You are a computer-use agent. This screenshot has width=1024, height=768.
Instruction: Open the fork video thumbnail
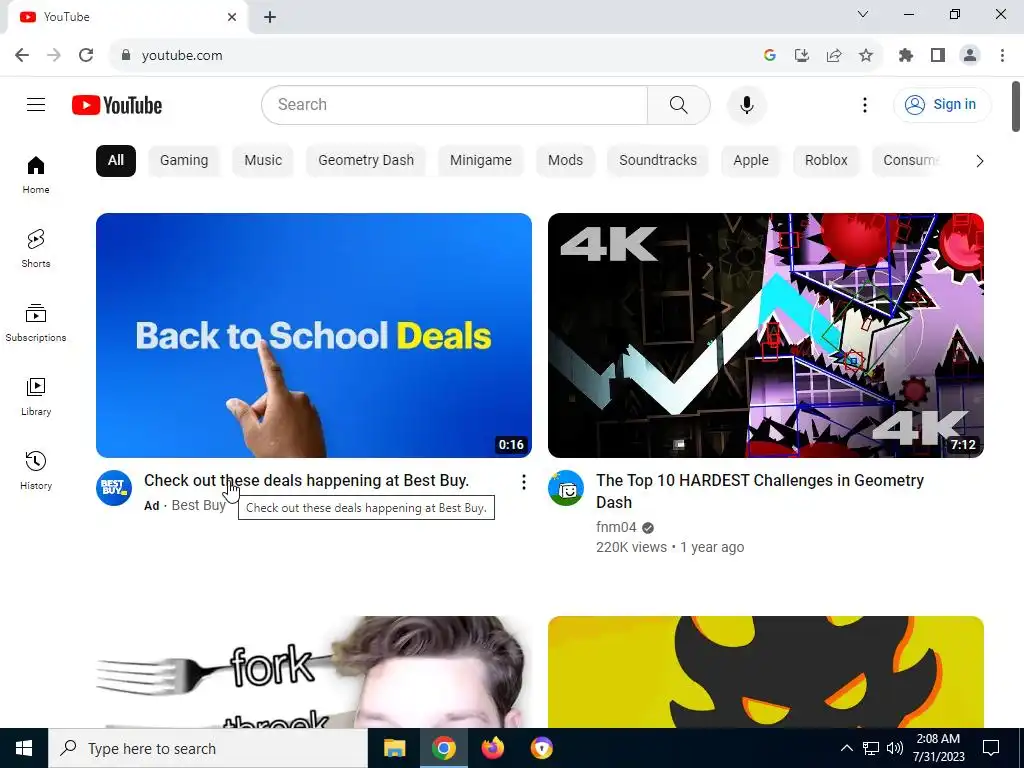(x=313, y=672)
